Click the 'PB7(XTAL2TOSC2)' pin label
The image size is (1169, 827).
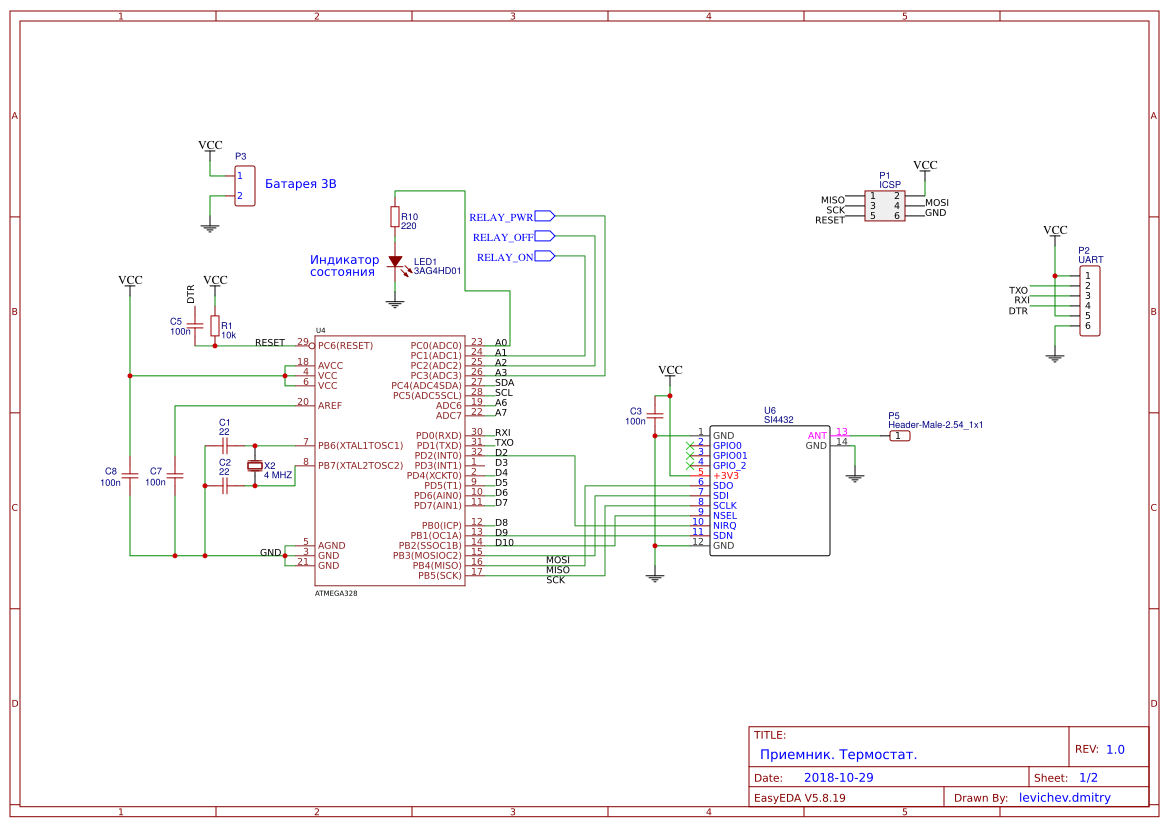(360, 466)
